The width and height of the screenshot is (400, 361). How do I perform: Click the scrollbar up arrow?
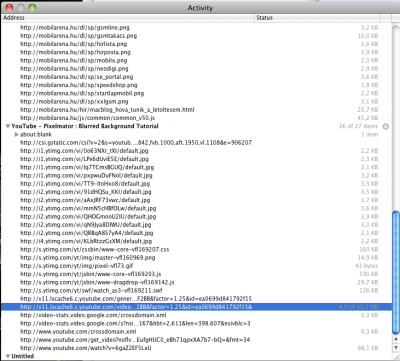pyautogui.click(x=396, y=339)
